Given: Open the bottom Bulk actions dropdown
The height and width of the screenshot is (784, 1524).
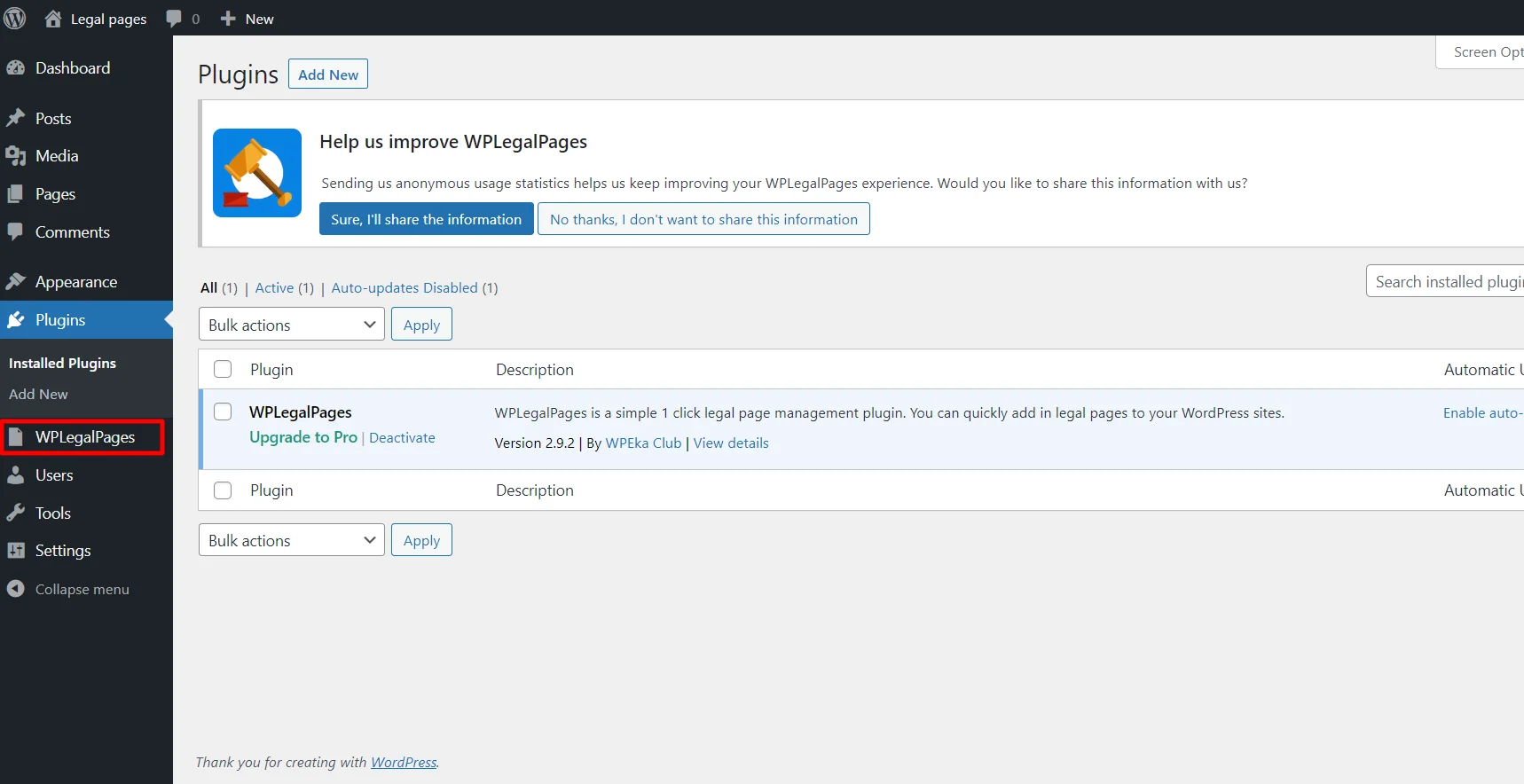Looking at the screenshot, I should [x=292, y=540].
